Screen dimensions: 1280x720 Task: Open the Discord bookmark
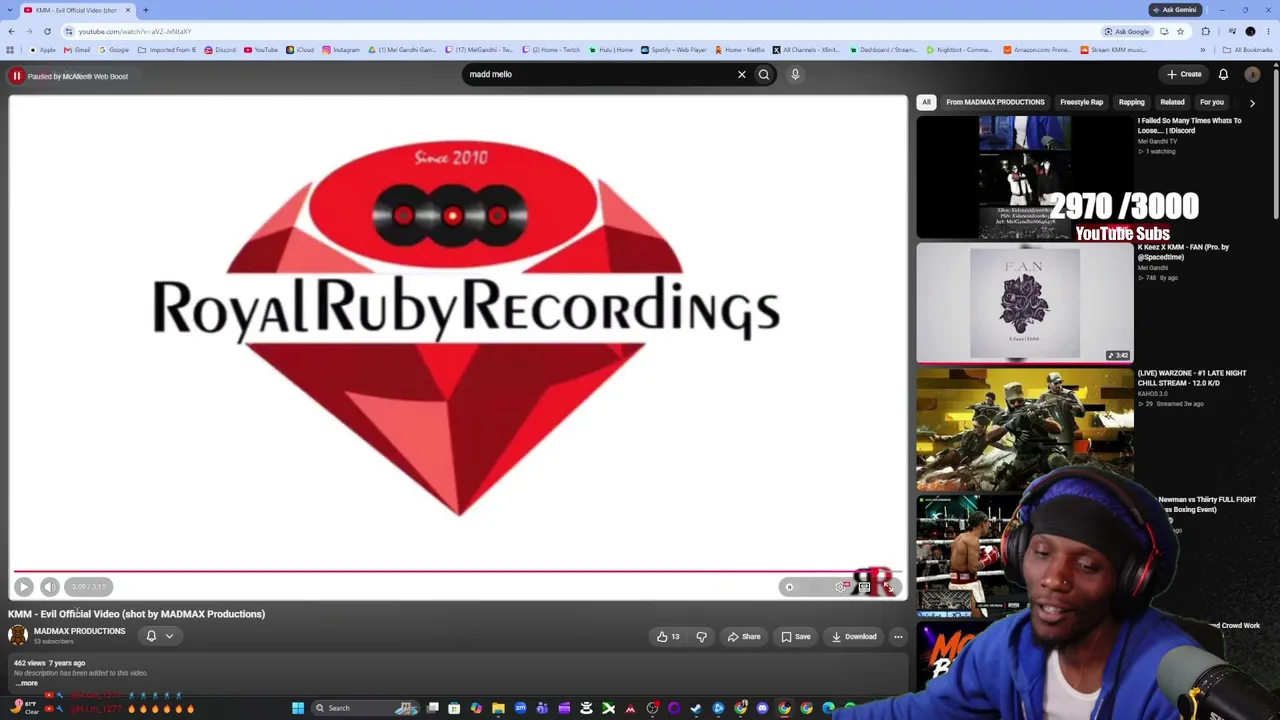pyautogui.click(x=220, y=50)
